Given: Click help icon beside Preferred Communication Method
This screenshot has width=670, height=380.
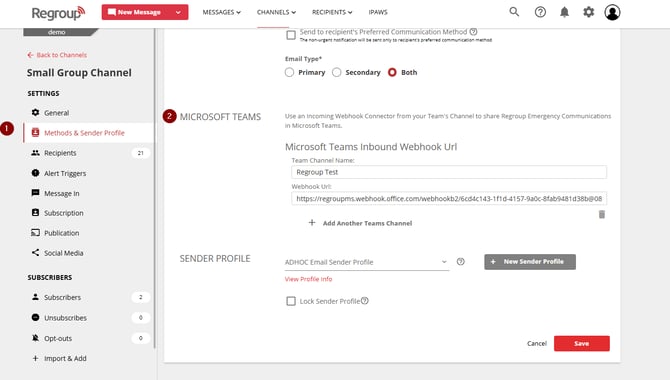Looking at the screenshot, I should [473, 32].
